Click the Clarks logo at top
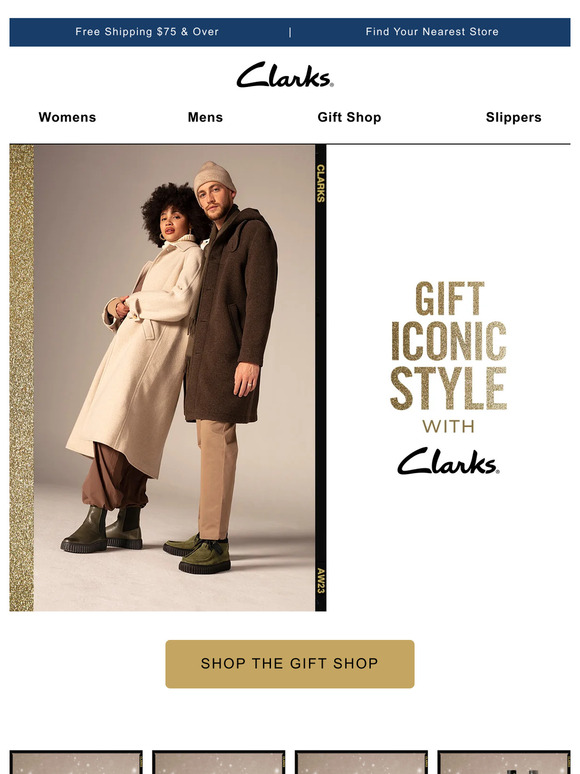Screen dimensions: 580x774 click(x=285, y=75)
